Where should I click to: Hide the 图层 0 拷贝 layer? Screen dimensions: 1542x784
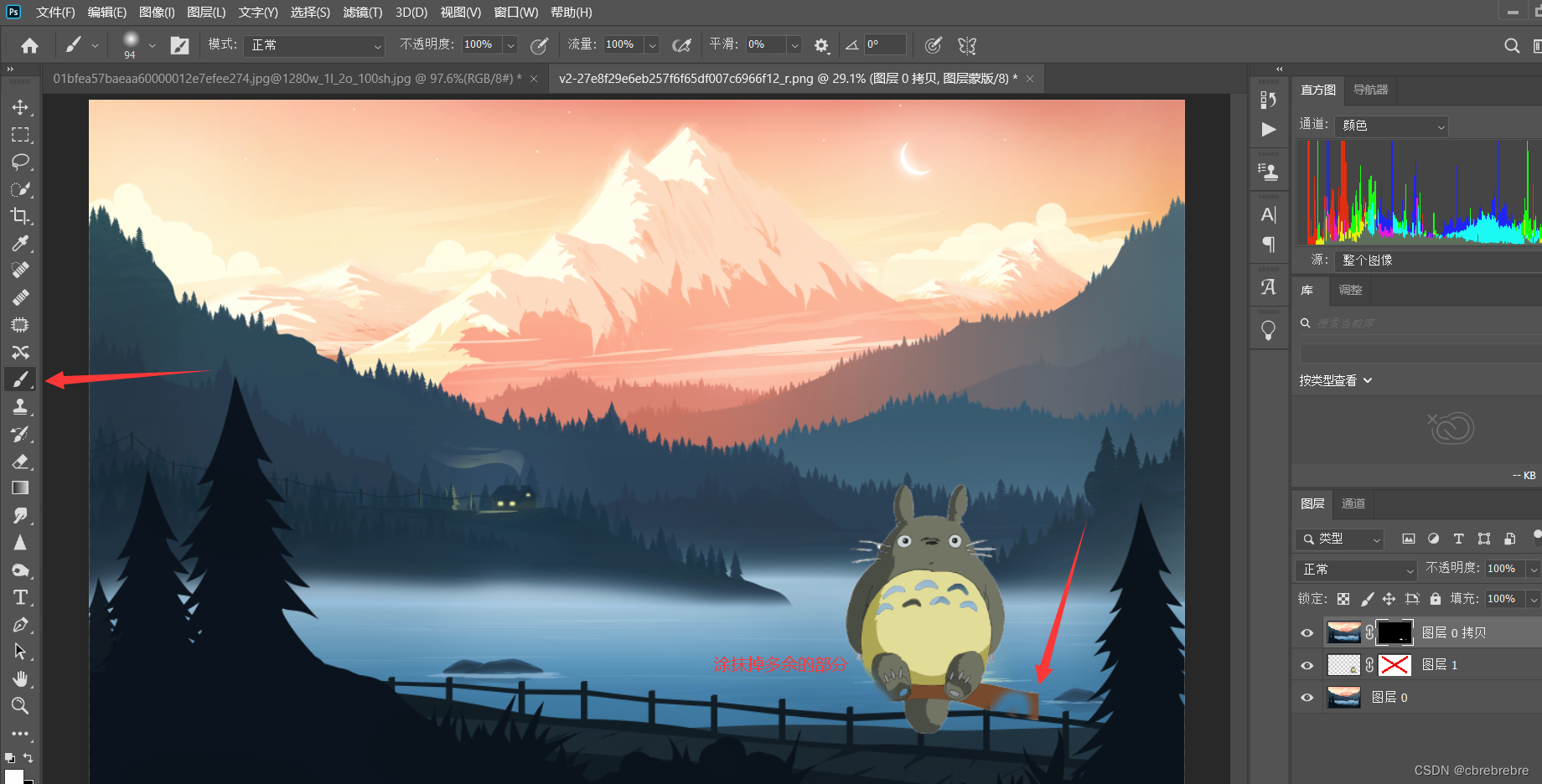click(x=1307, y=633)
